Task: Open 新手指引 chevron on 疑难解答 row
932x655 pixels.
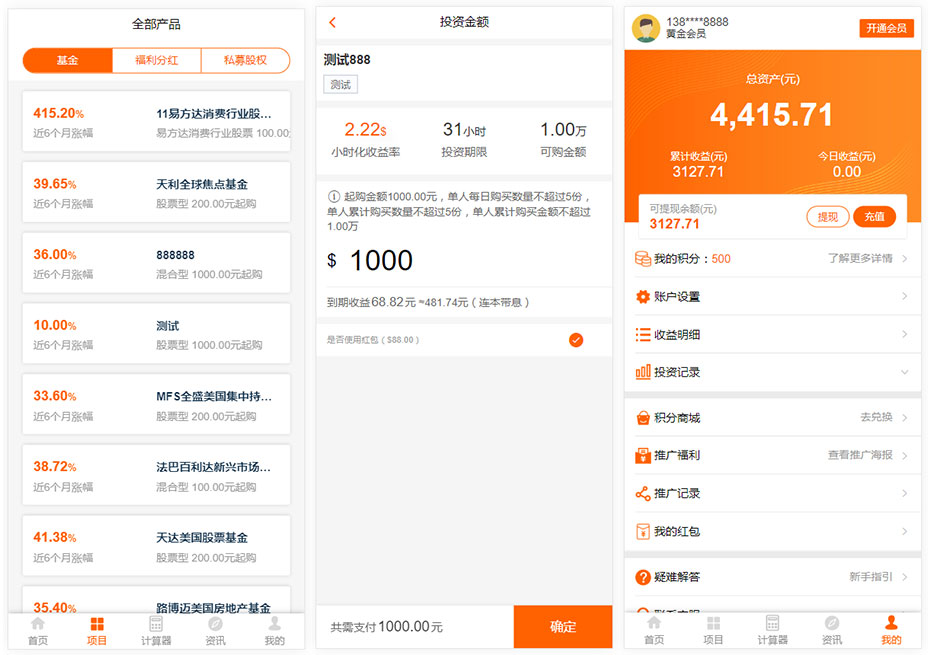Action: pos(905,577)
